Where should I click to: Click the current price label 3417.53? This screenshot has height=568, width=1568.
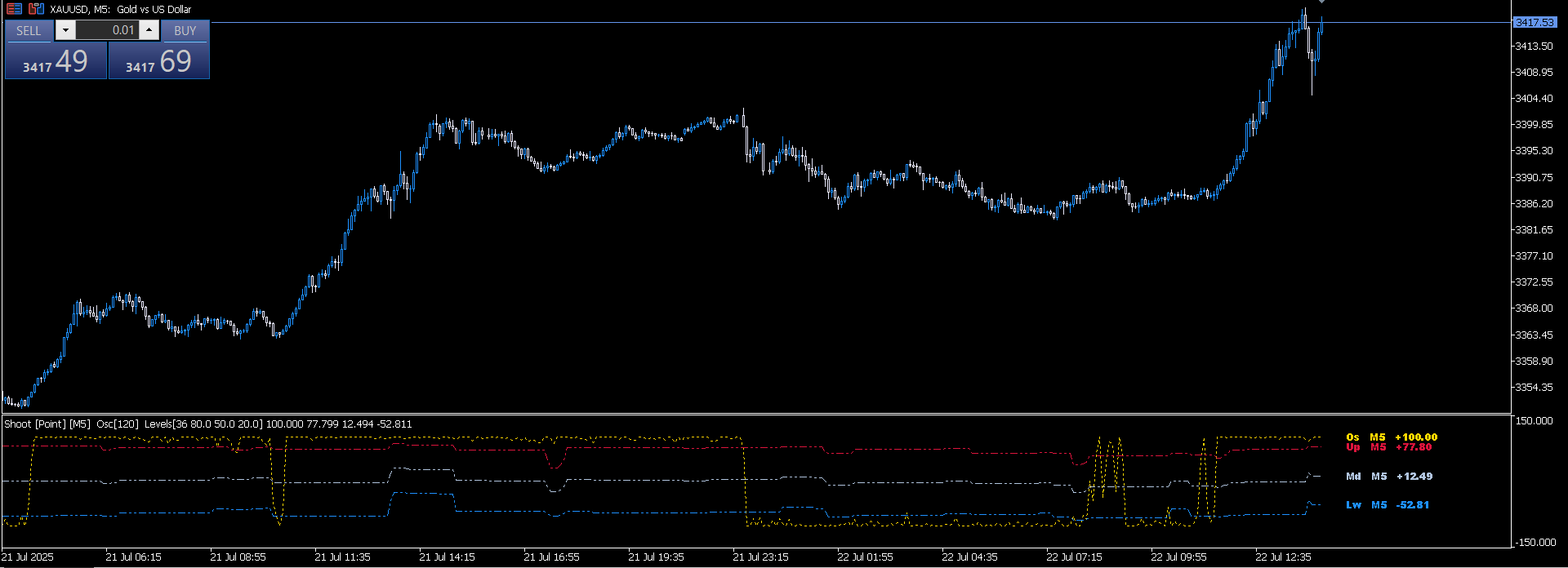coord(1535,22)
